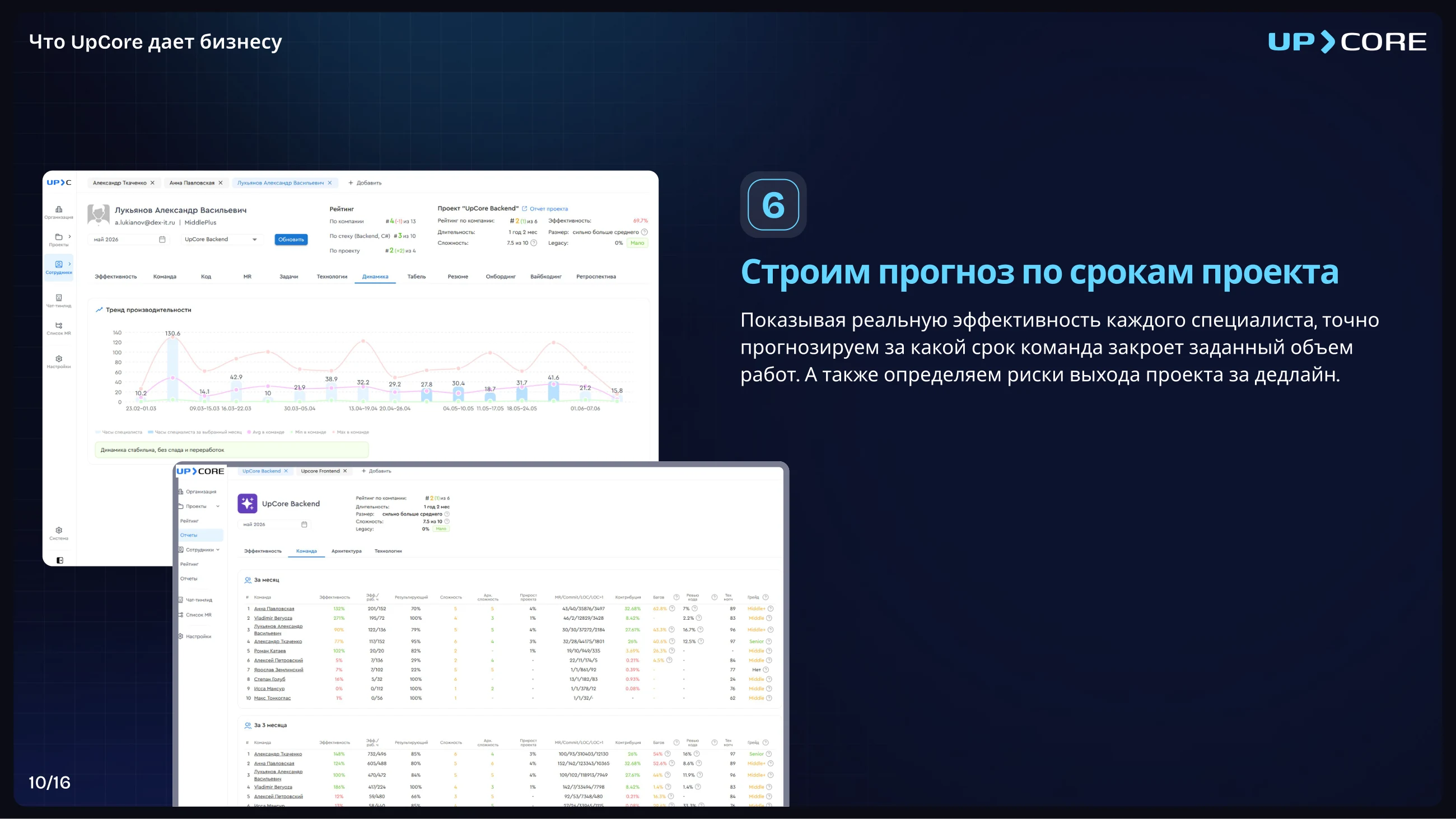Click help icon beside 62.8% bug value

672,609
